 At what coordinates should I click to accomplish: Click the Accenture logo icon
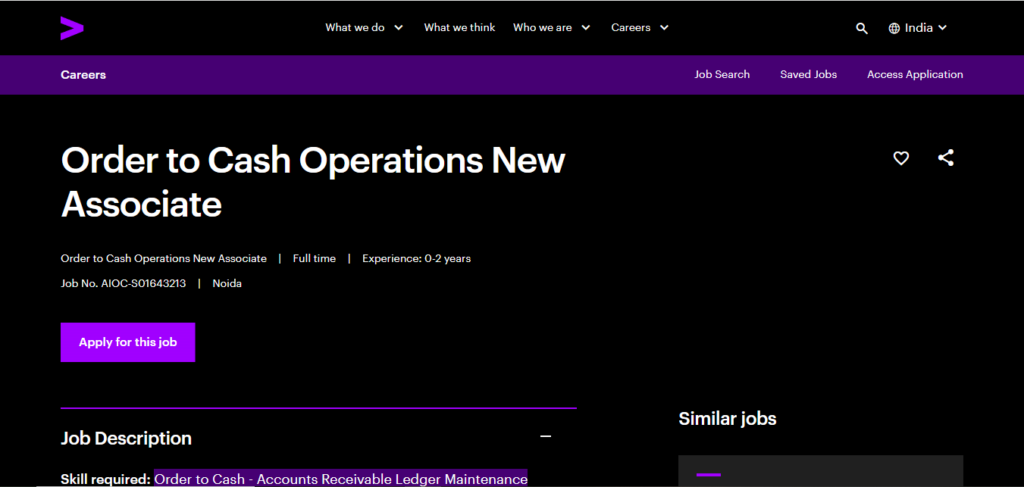tap(72, 28)
